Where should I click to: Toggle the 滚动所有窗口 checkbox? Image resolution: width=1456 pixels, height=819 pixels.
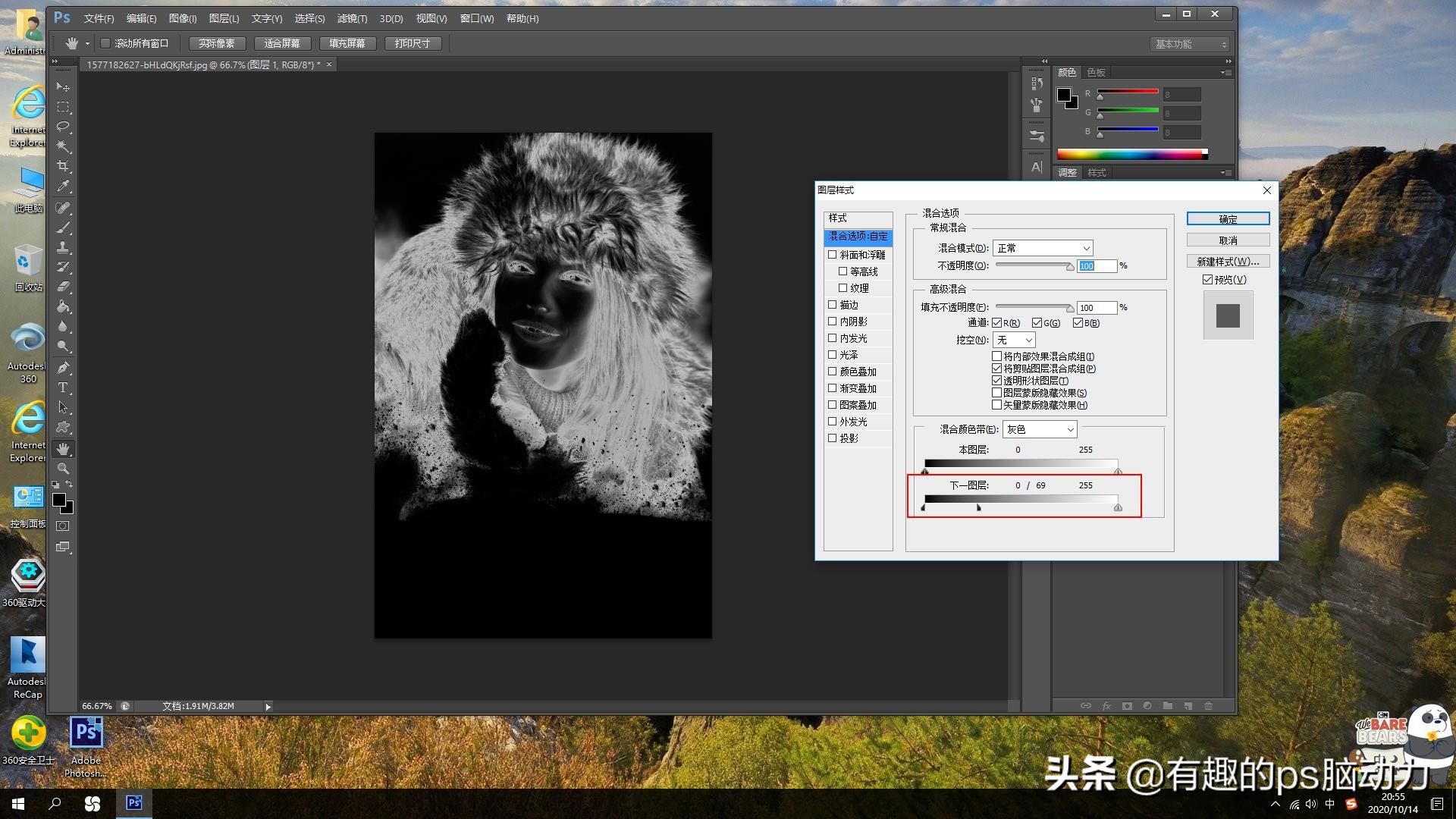pyautogui.click(x=105, y=43)
